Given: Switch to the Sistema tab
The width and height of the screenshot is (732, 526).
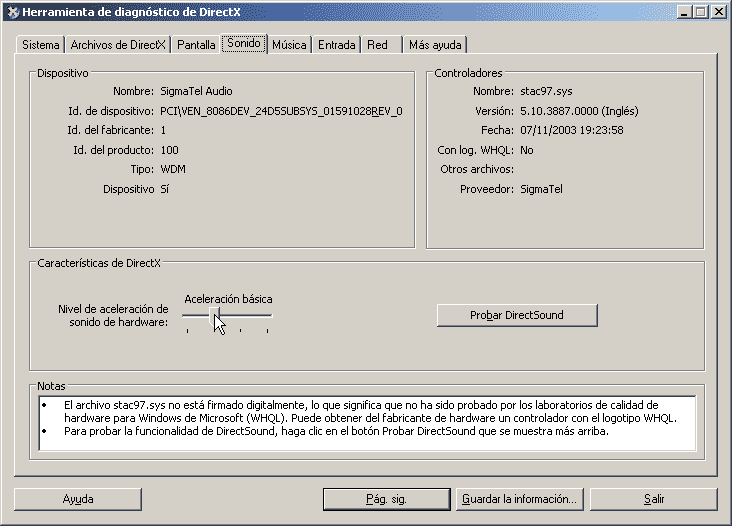Looking at the screenshot, I should [x=41, y=45].
